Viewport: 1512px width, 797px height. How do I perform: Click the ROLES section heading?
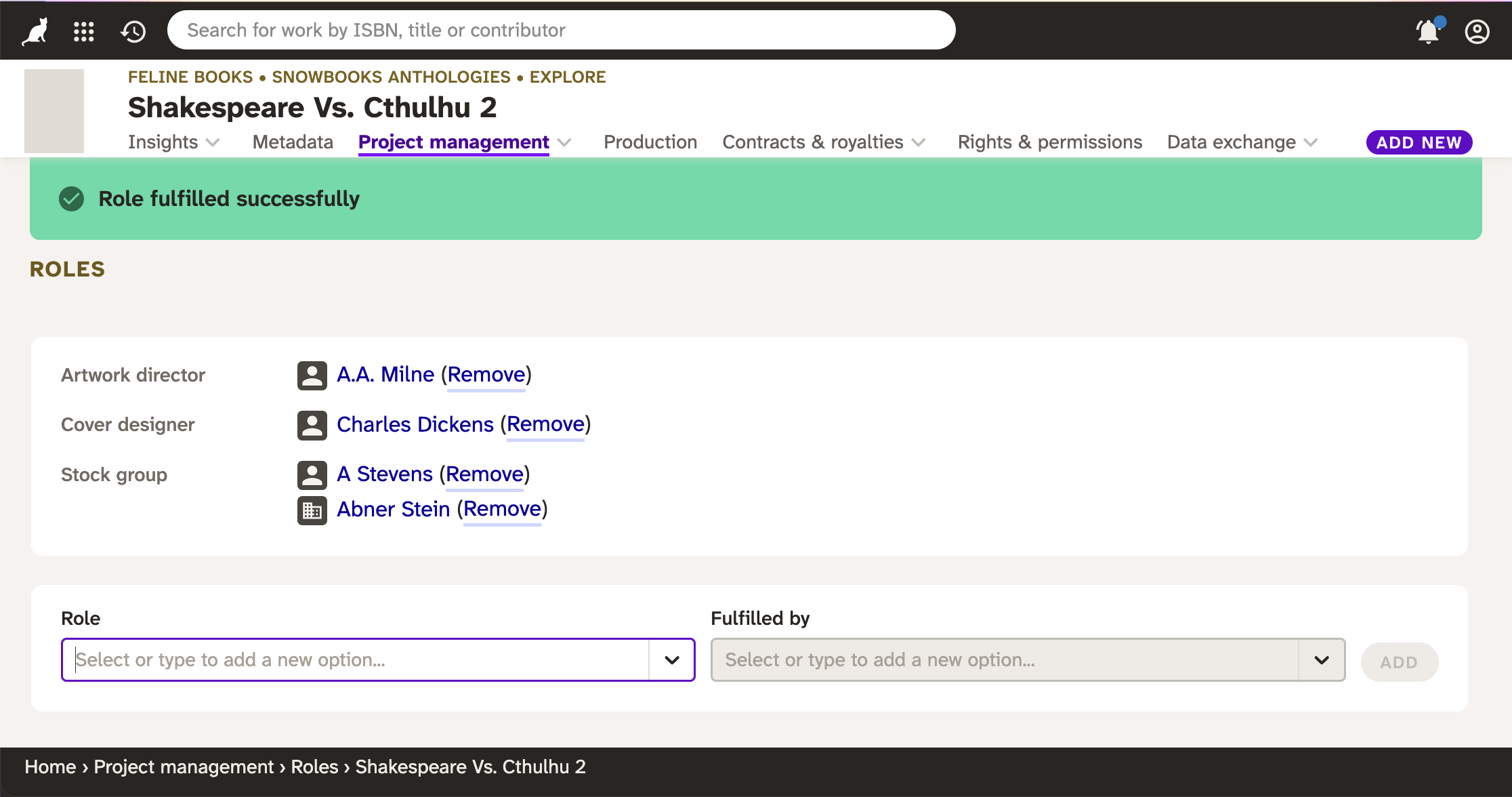coord(67,269)
